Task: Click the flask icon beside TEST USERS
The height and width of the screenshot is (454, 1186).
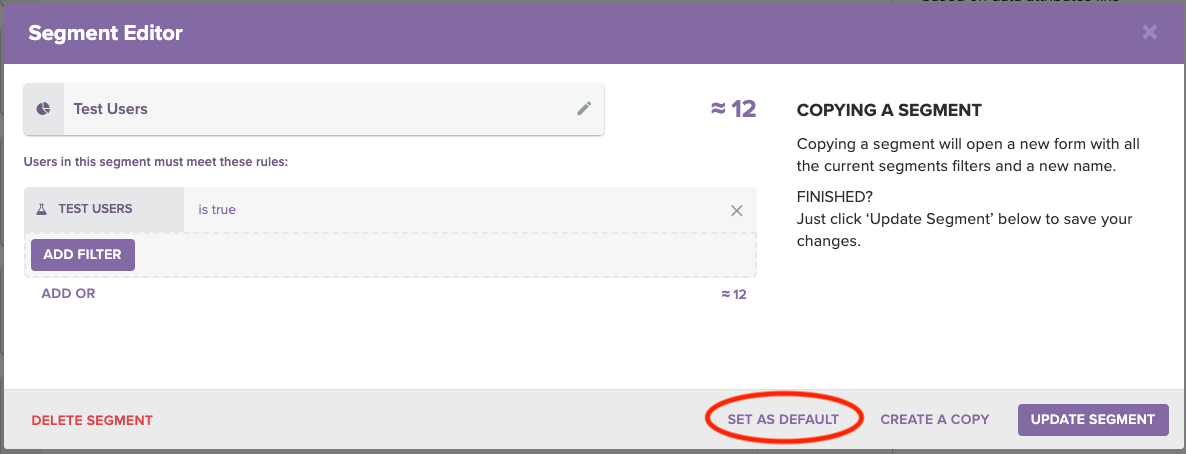Action: click(x=42, y=209)
